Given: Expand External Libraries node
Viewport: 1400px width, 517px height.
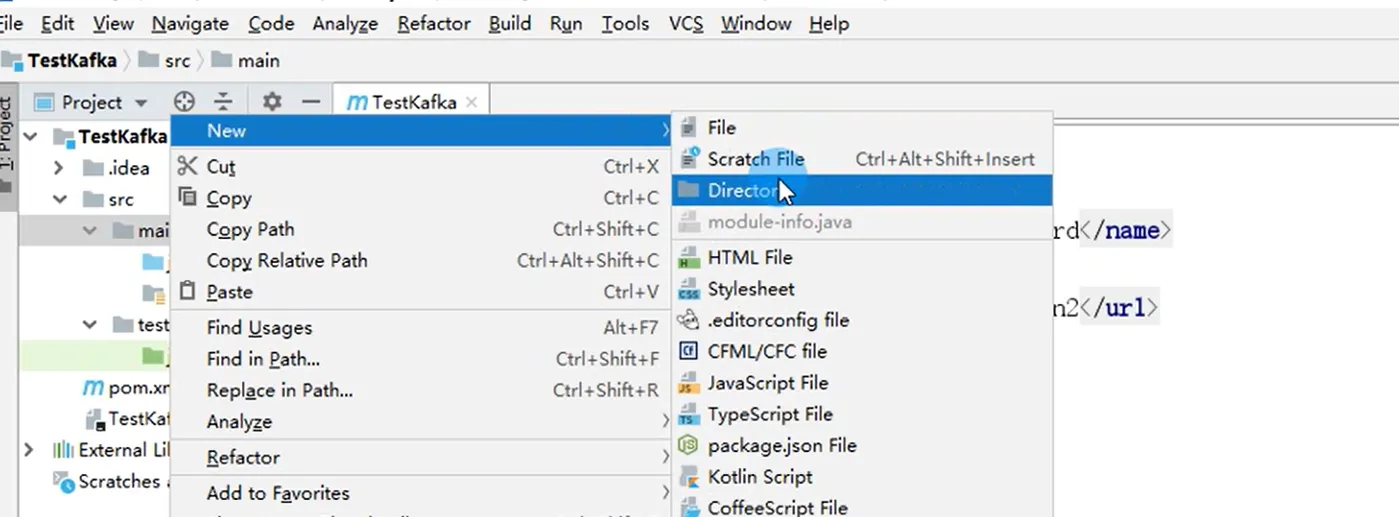Looking at the screenshot, I should pos(28,450).
